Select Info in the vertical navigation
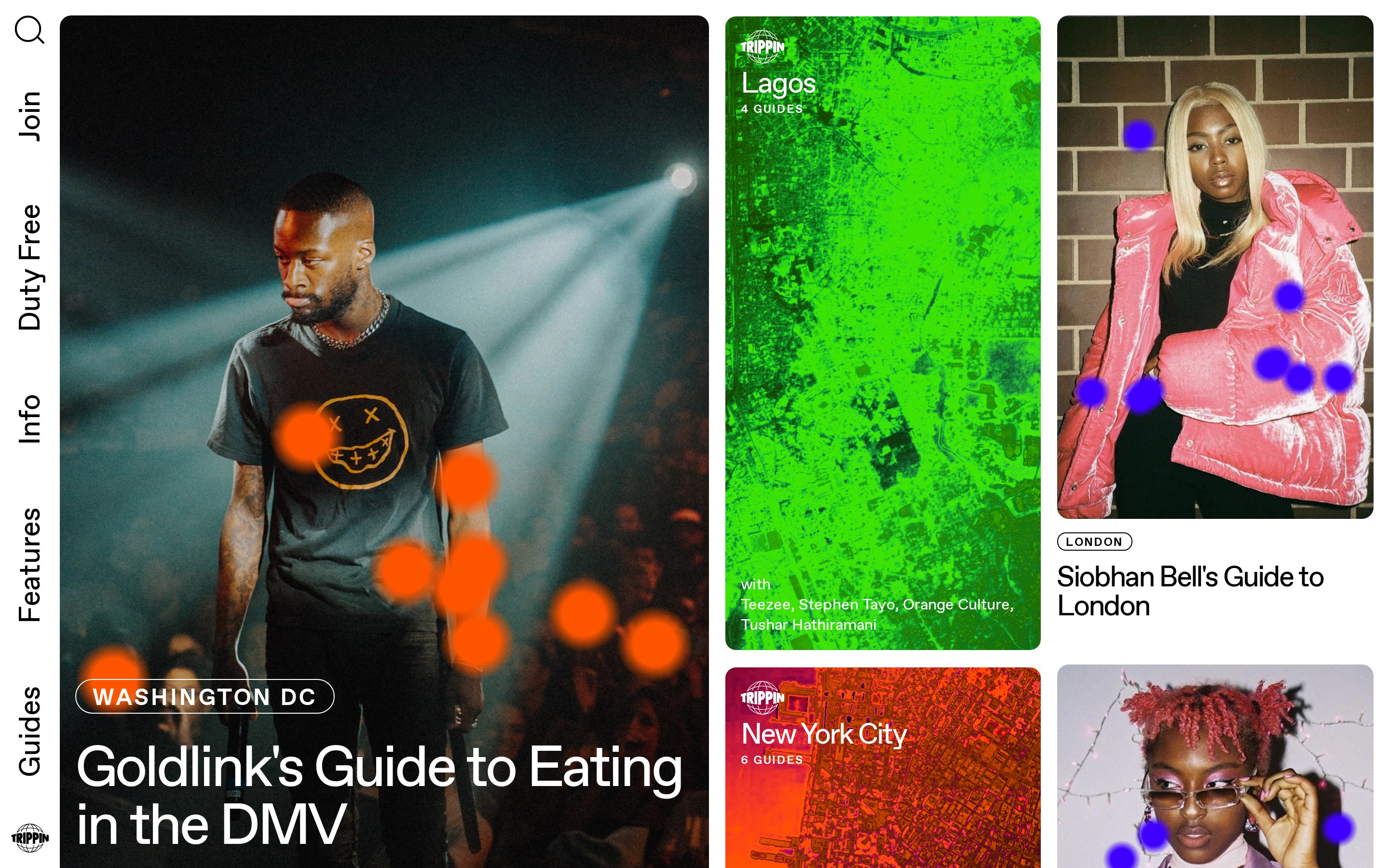1389x868 pixels. click(x=30, y=419)
